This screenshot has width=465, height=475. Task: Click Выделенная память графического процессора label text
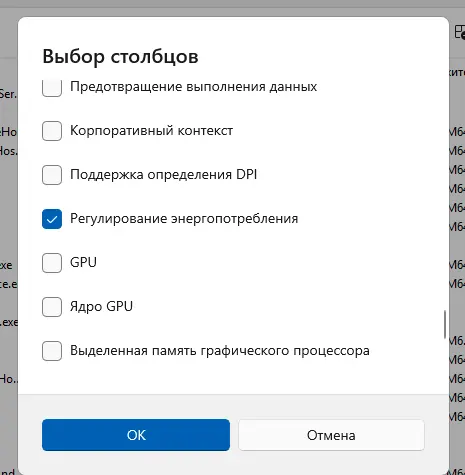pyautogui.click(x=220, y=351)
